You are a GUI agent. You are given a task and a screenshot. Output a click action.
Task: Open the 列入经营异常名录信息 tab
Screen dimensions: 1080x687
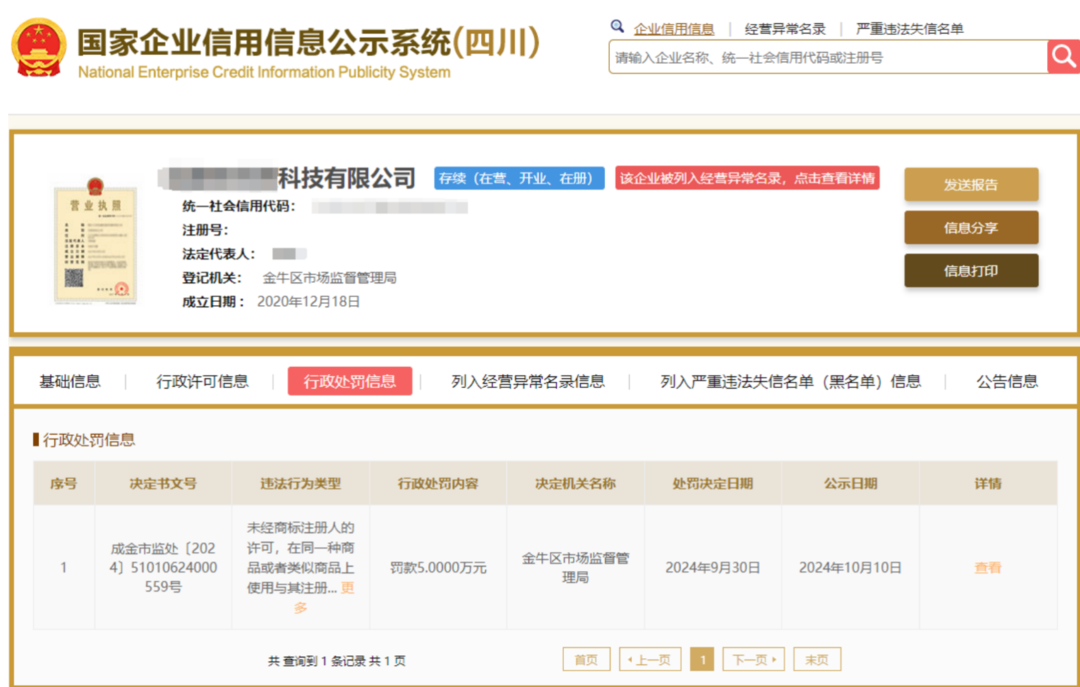tap(527, 381)
